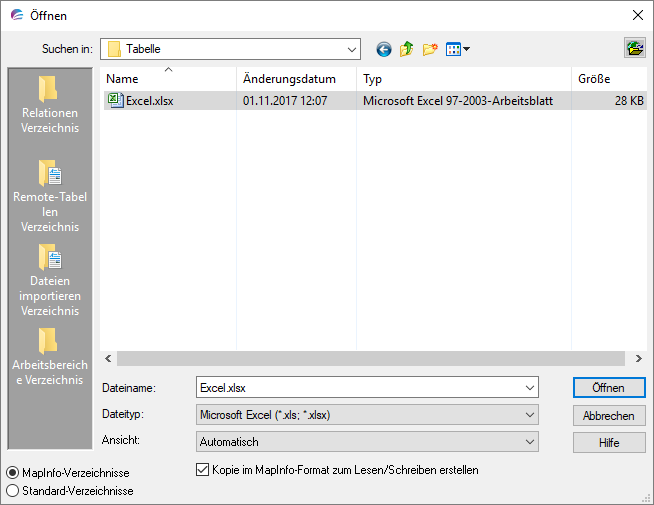Click the 28 KB size cell
Image resolution: width=654 pixels, height=505 pixels.
(629, 101)
